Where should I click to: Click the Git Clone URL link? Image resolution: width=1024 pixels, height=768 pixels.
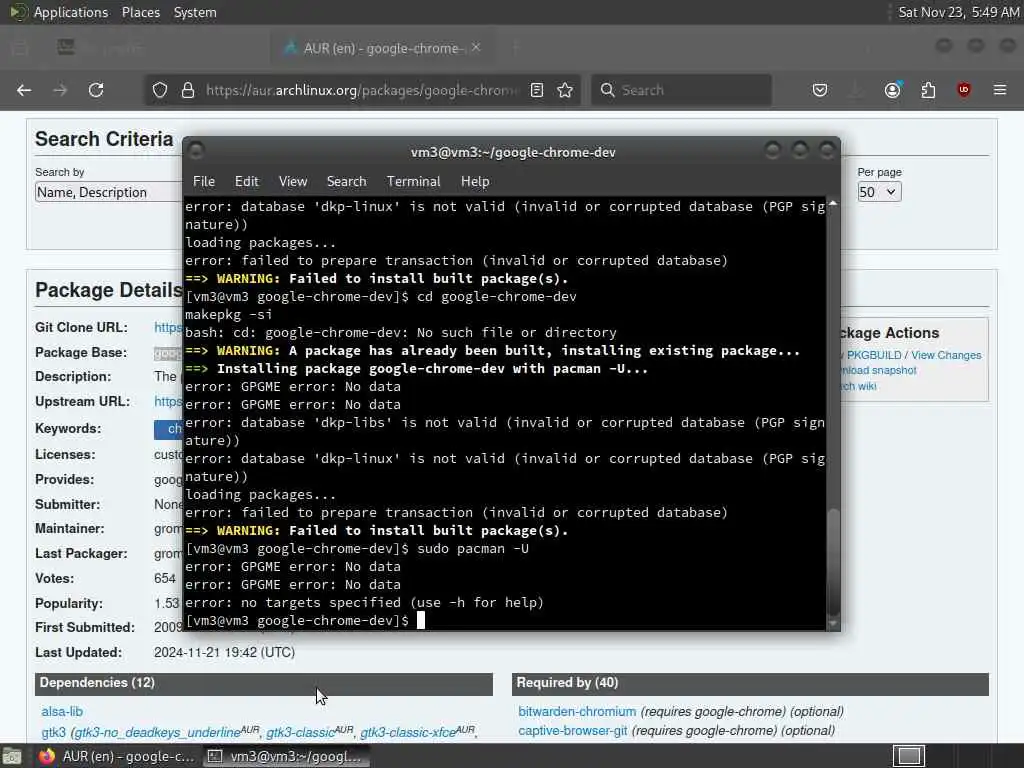[x=168, y=327]
